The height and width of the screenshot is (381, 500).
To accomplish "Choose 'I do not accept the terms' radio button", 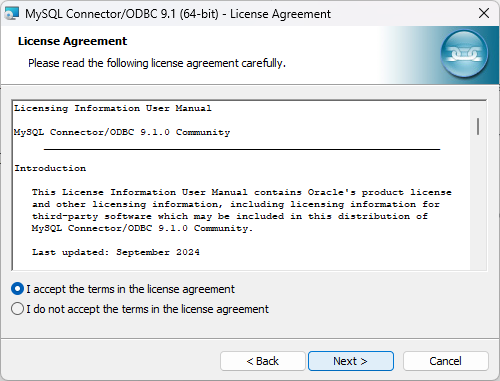I will (x=17, y=309).
